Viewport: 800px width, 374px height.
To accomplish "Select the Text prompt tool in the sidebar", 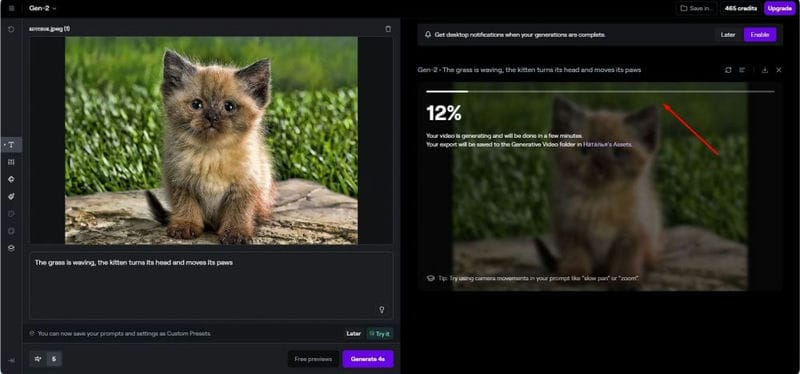I will coord(11,145).
